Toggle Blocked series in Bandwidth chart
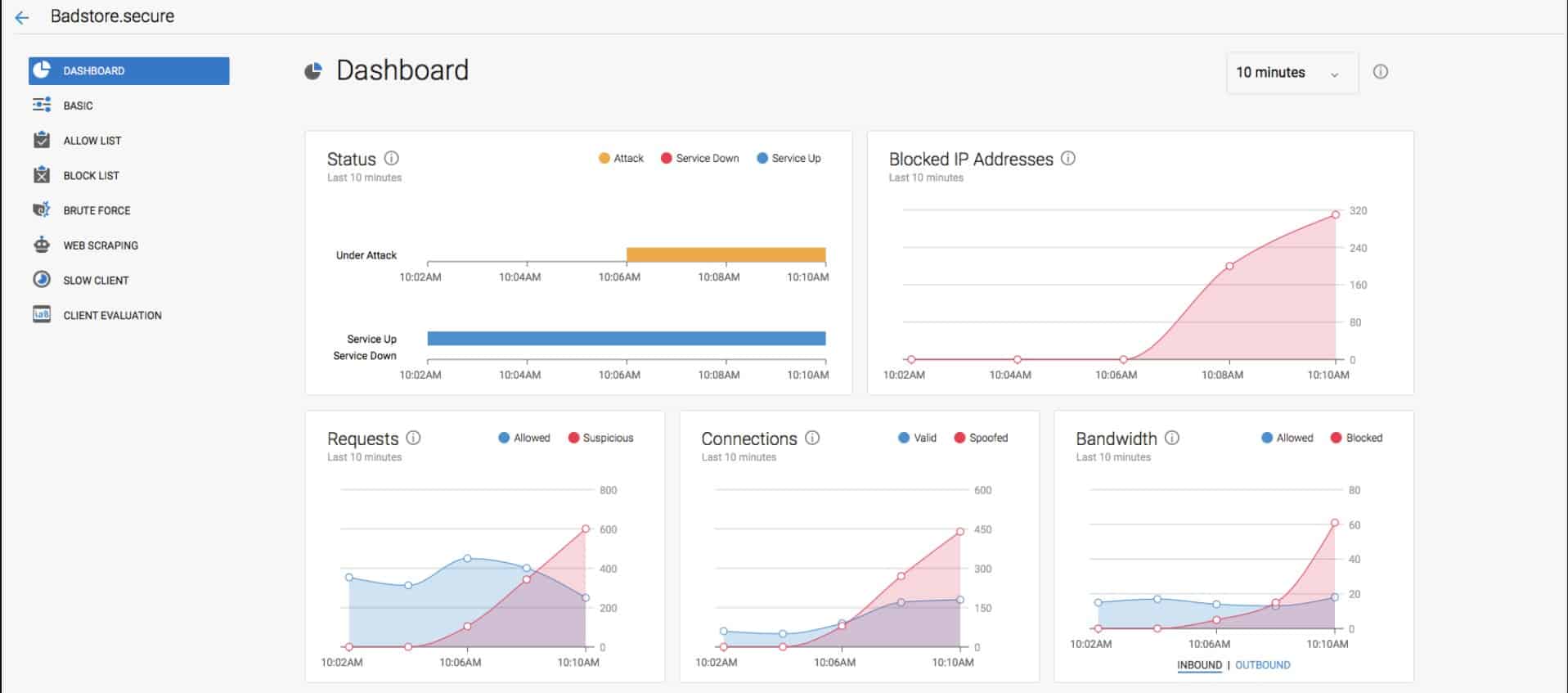This screenshot has height=693, width=1568. (x=1356, y=438)
